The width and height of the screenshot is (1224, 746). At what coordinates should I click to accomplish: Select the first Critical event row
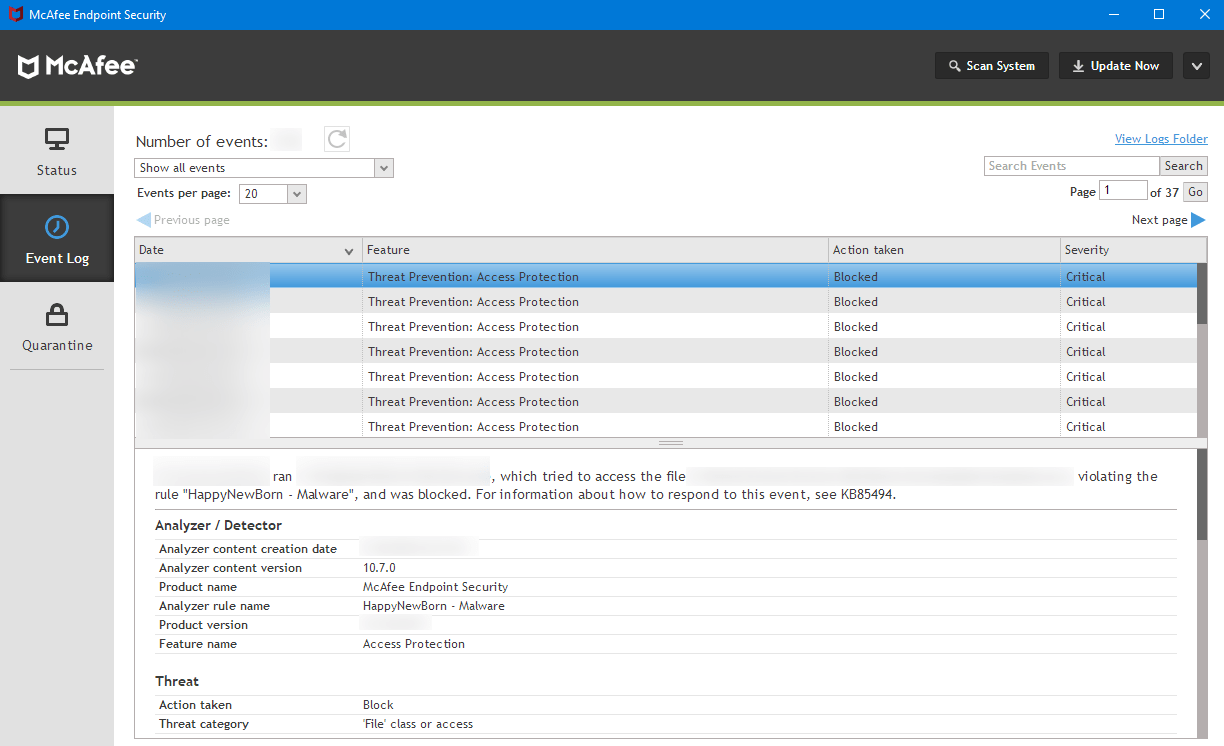pos(600,276)
